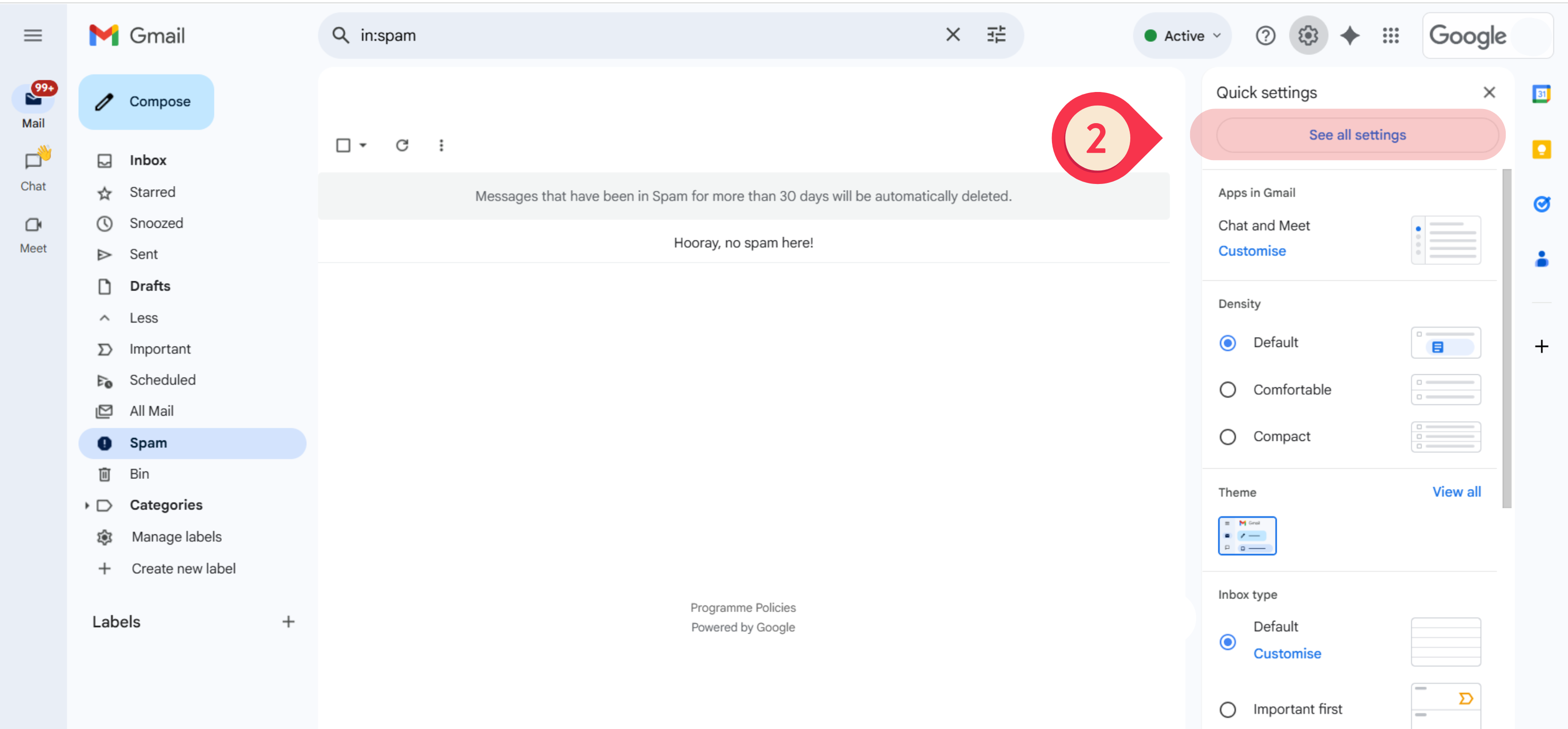1568x729 pixels.
Task: Open Google Keep side panel icon
Action: click(x=1541, y=149)
